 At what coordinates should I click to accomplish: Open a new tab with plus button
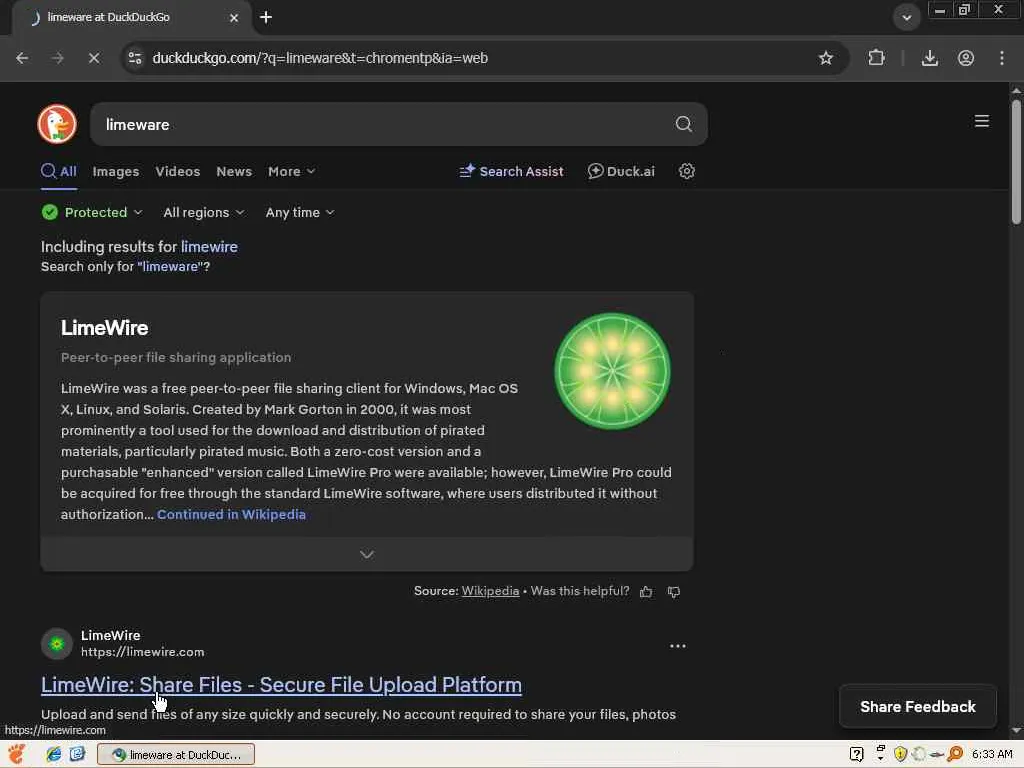pos(266,18)
